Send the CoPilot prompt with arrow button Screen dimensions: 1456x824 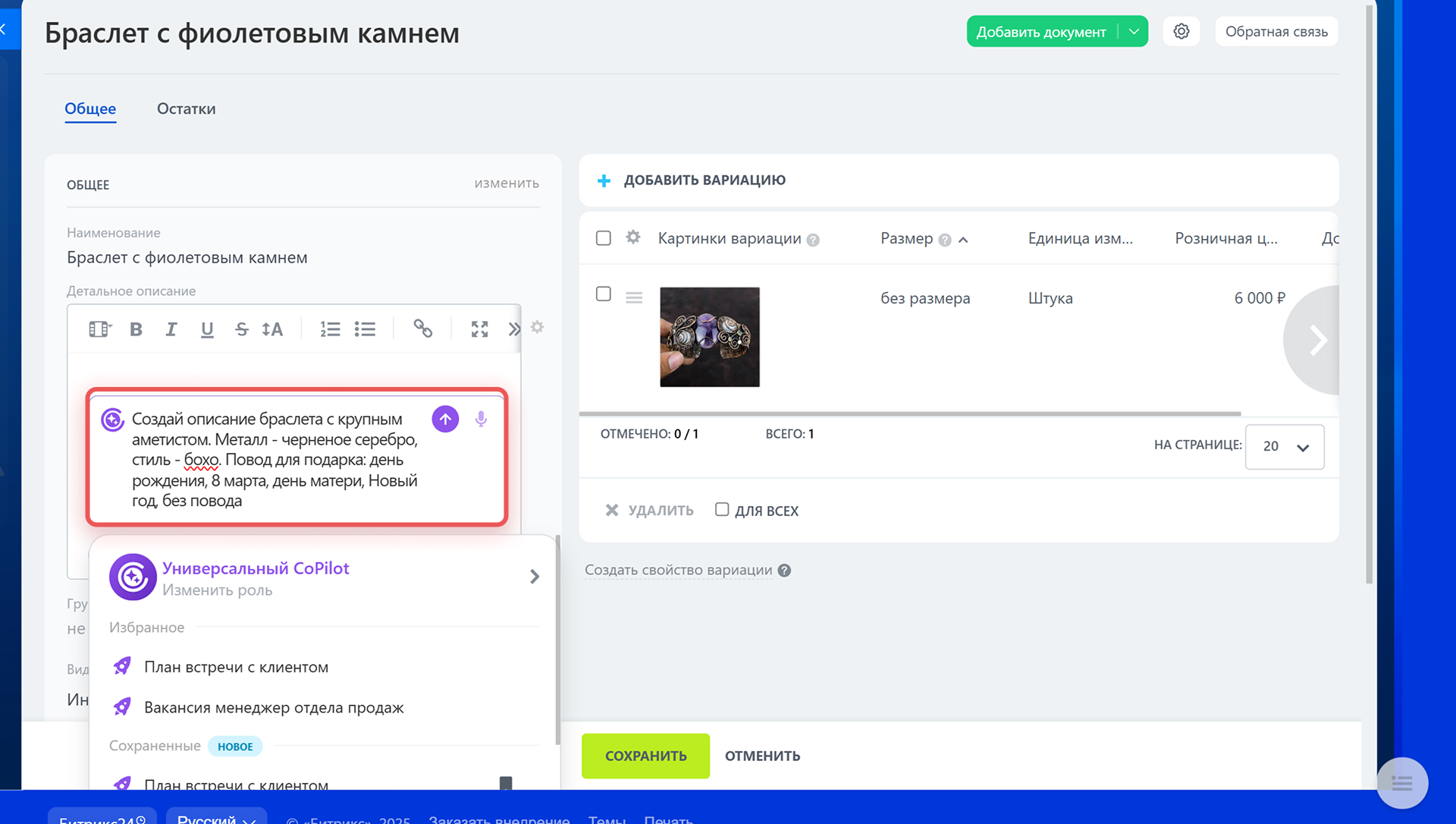tap(445, 419)
